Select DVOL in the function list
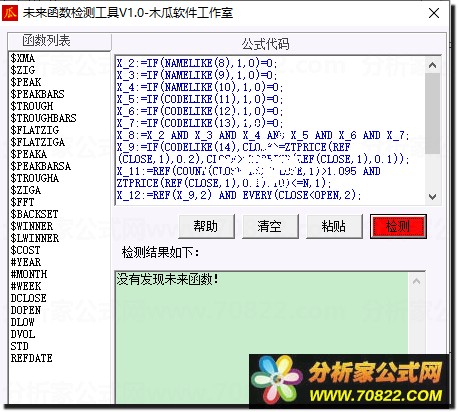This screenshot has width=459, height=412. pos(23,334)
